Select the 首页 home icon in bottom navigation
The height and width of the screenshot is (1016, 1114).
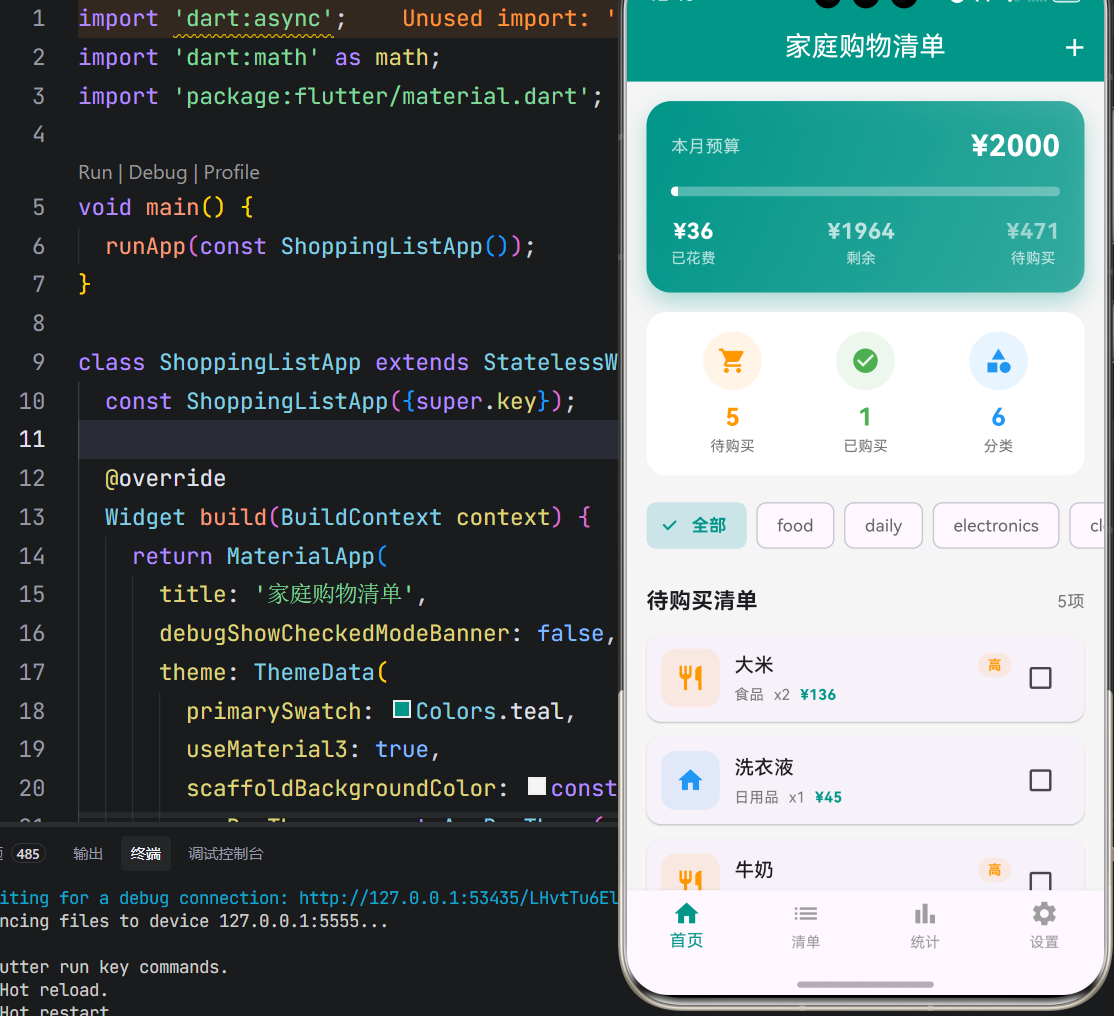(x=686, y=913)
